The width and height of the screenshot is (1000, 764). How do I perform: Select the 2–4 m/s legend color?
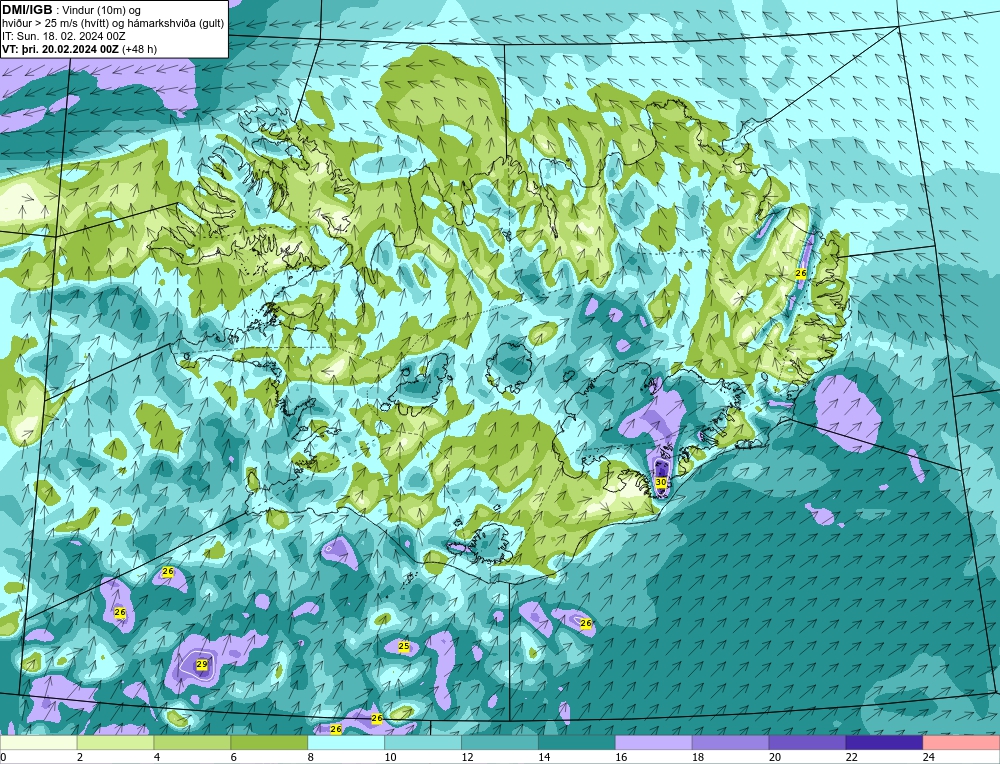[115, 743]
